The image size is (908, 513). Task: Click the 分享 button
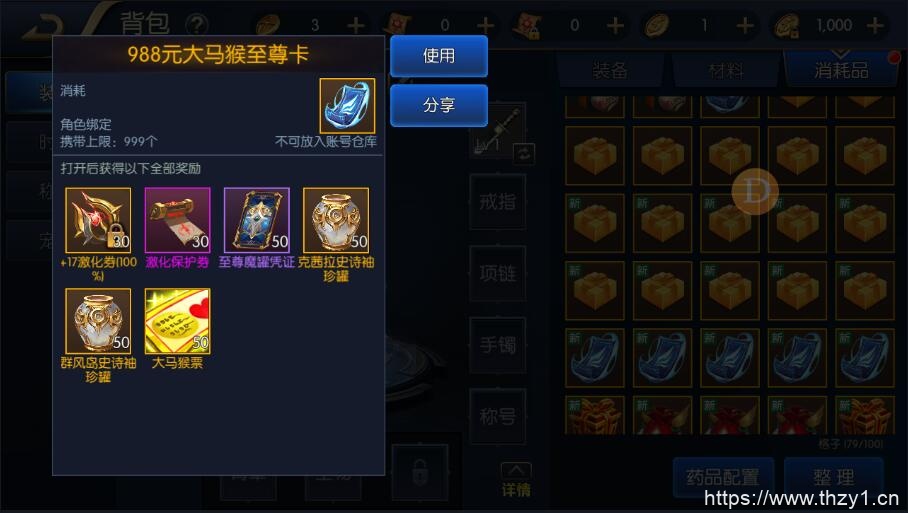coord(438,105)
